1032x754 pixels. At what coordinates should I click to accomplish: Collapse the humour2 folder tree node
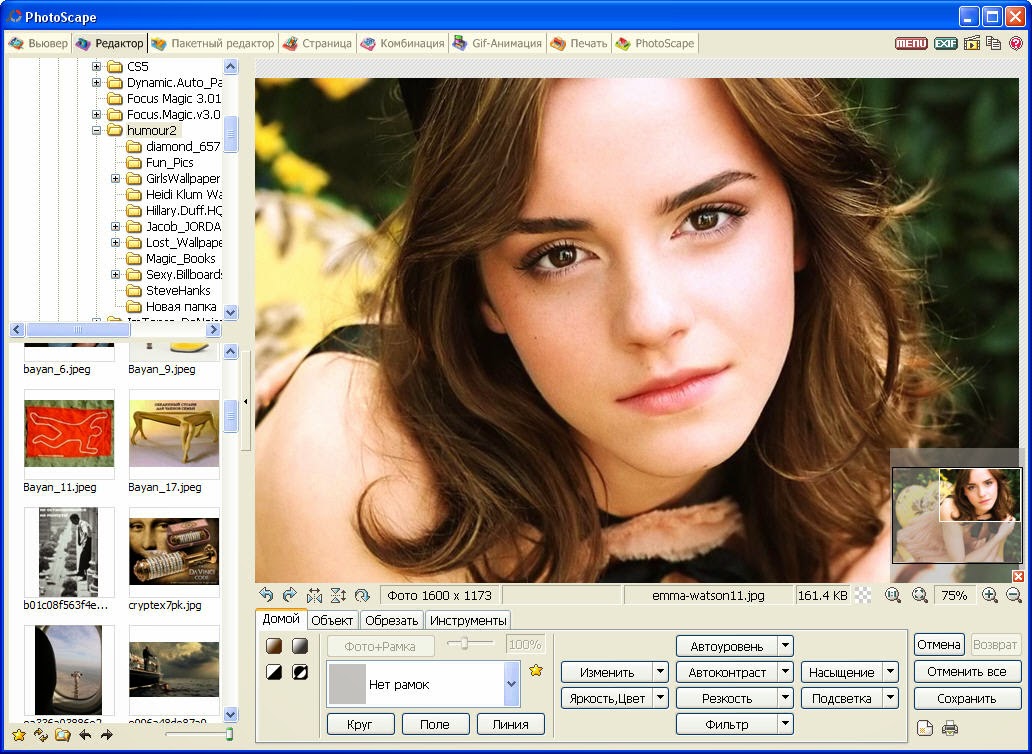97,131
